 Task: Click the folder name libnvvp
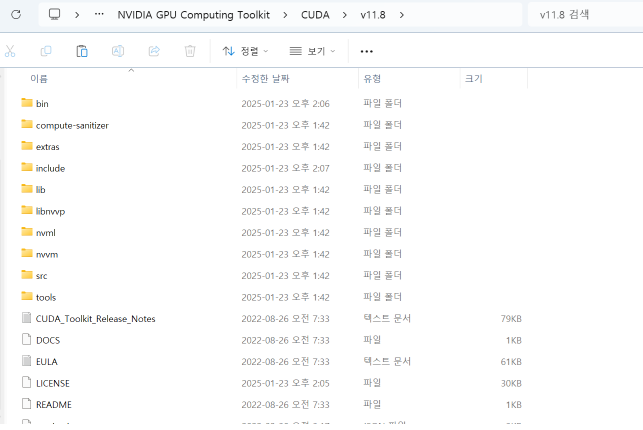point(50,212)
